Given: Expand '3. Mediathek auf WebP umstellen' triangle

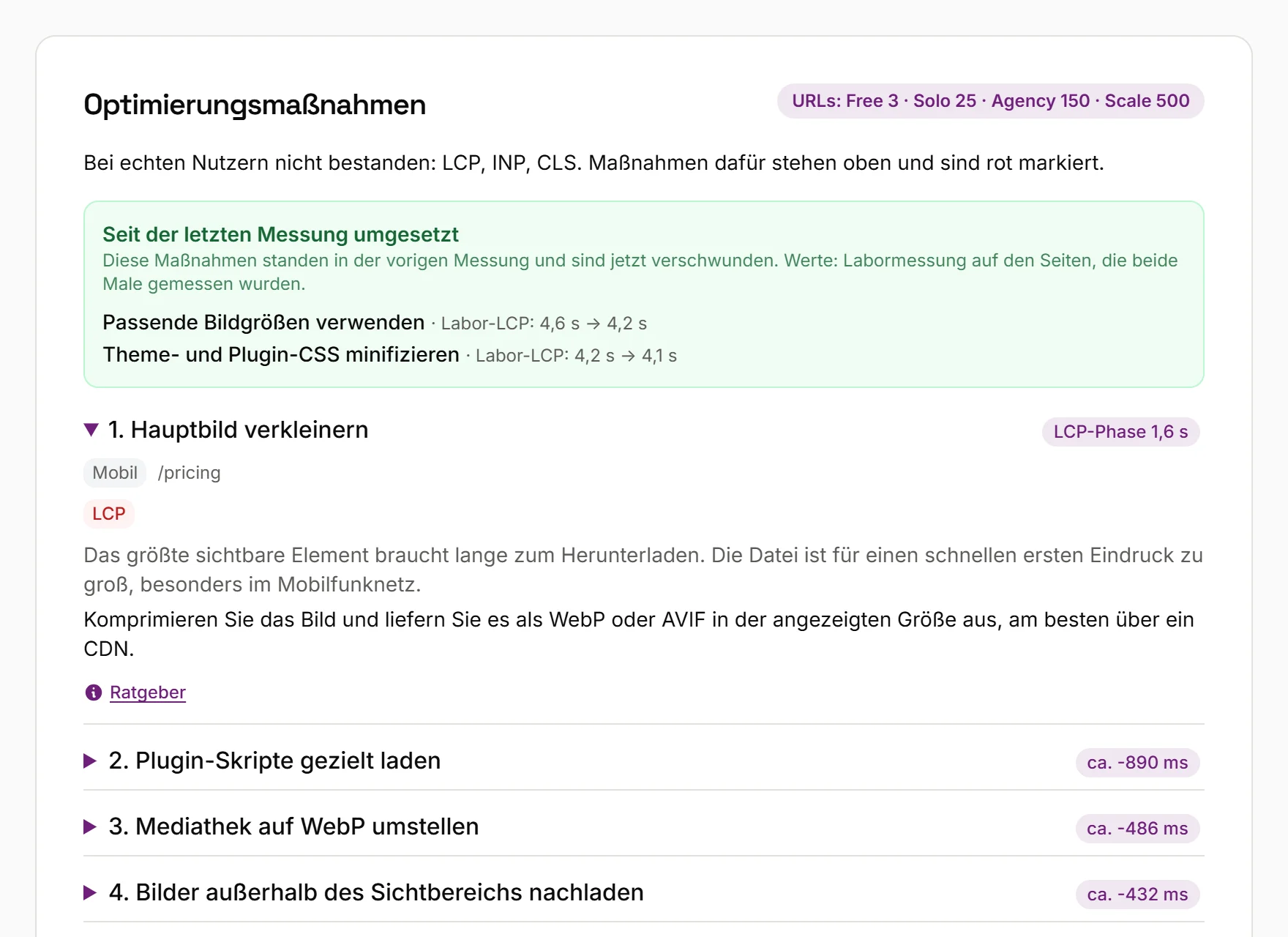Looking at the screenshot, I should point(91,827).
